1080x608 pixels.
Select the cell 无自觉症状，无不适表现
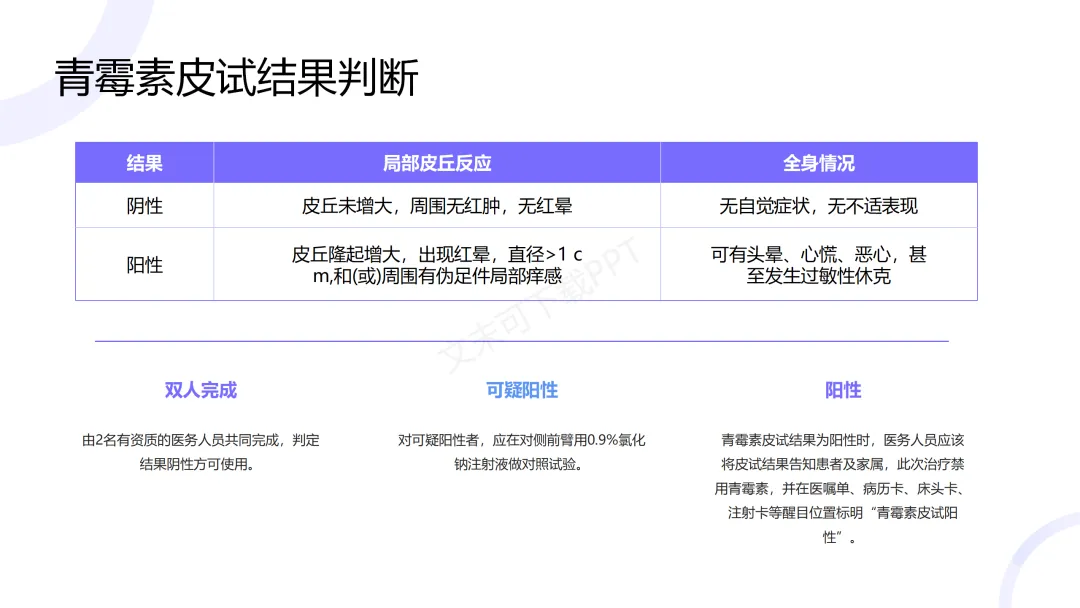pyautogui.click(x=818, y=206)
